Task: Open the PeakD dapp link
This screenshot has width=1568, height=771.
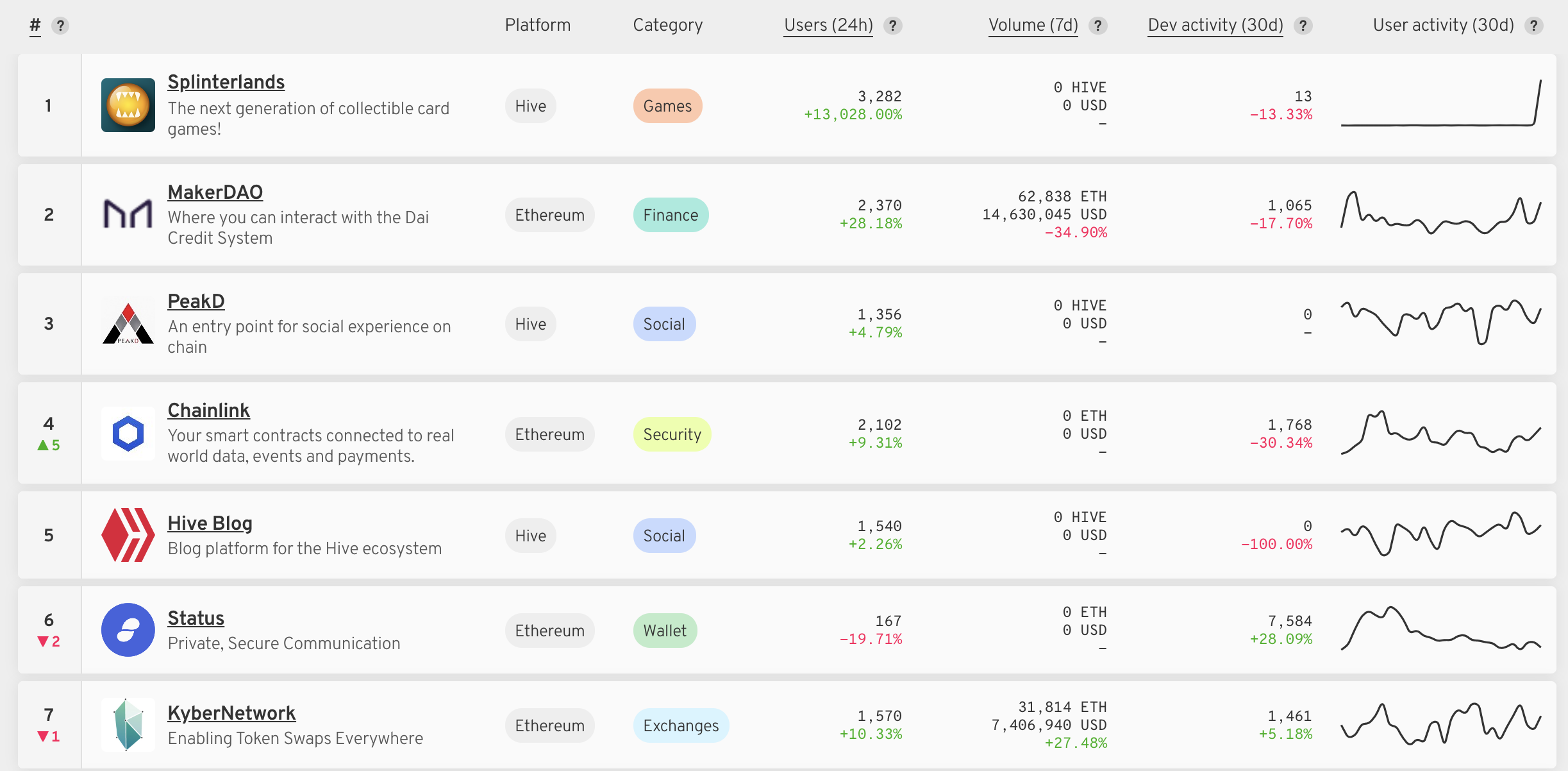Action: (x=196, y=301)
